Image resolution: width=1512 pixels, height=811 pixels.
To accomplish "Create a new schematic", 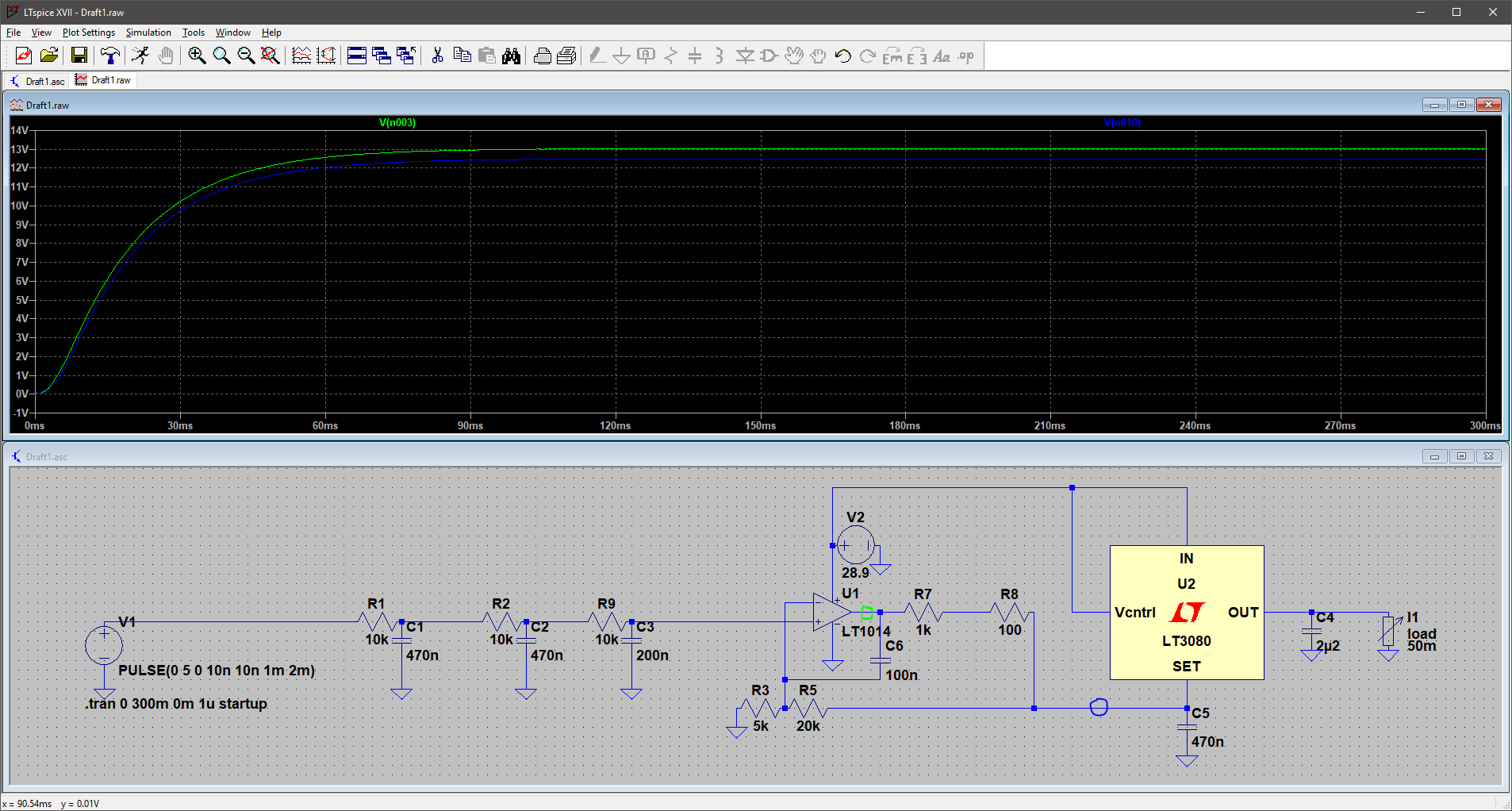I will [24, 56].
